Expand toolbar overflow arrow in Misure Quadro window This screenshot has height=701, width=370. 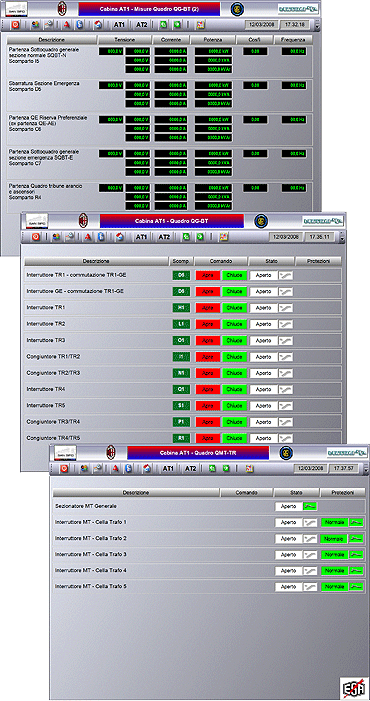(x=318, y=25)
